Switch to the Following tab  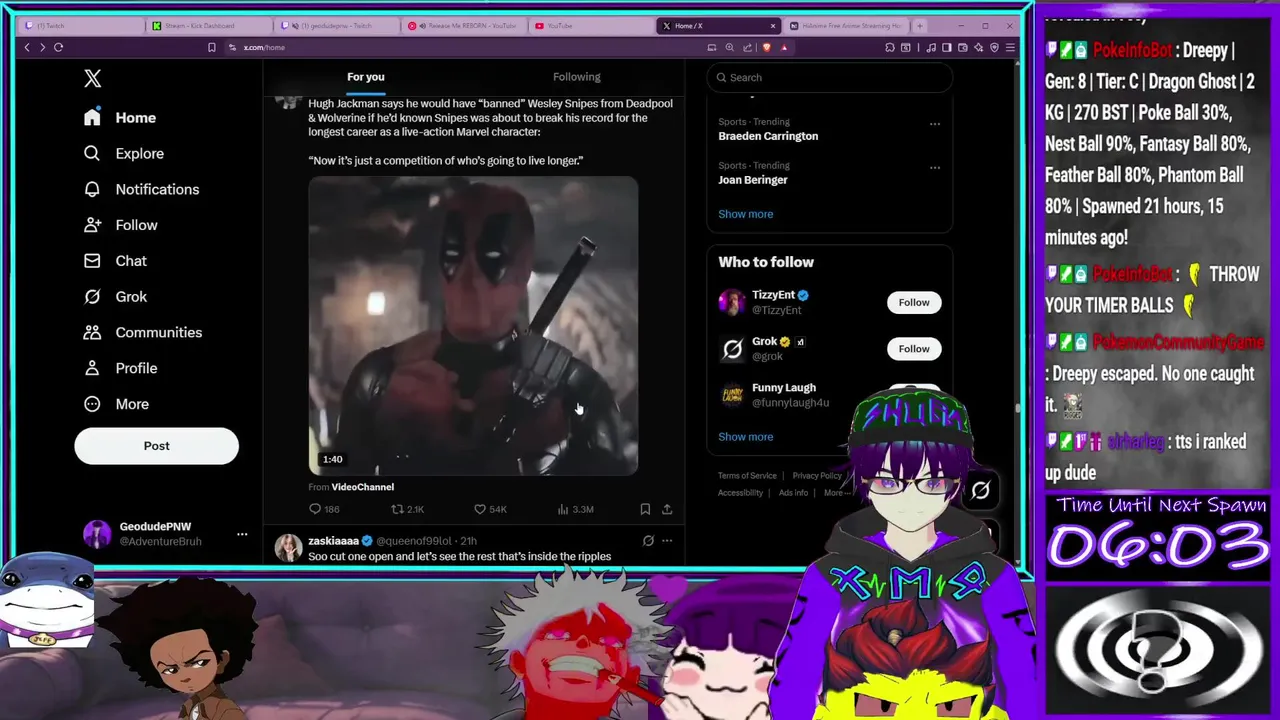577,77
